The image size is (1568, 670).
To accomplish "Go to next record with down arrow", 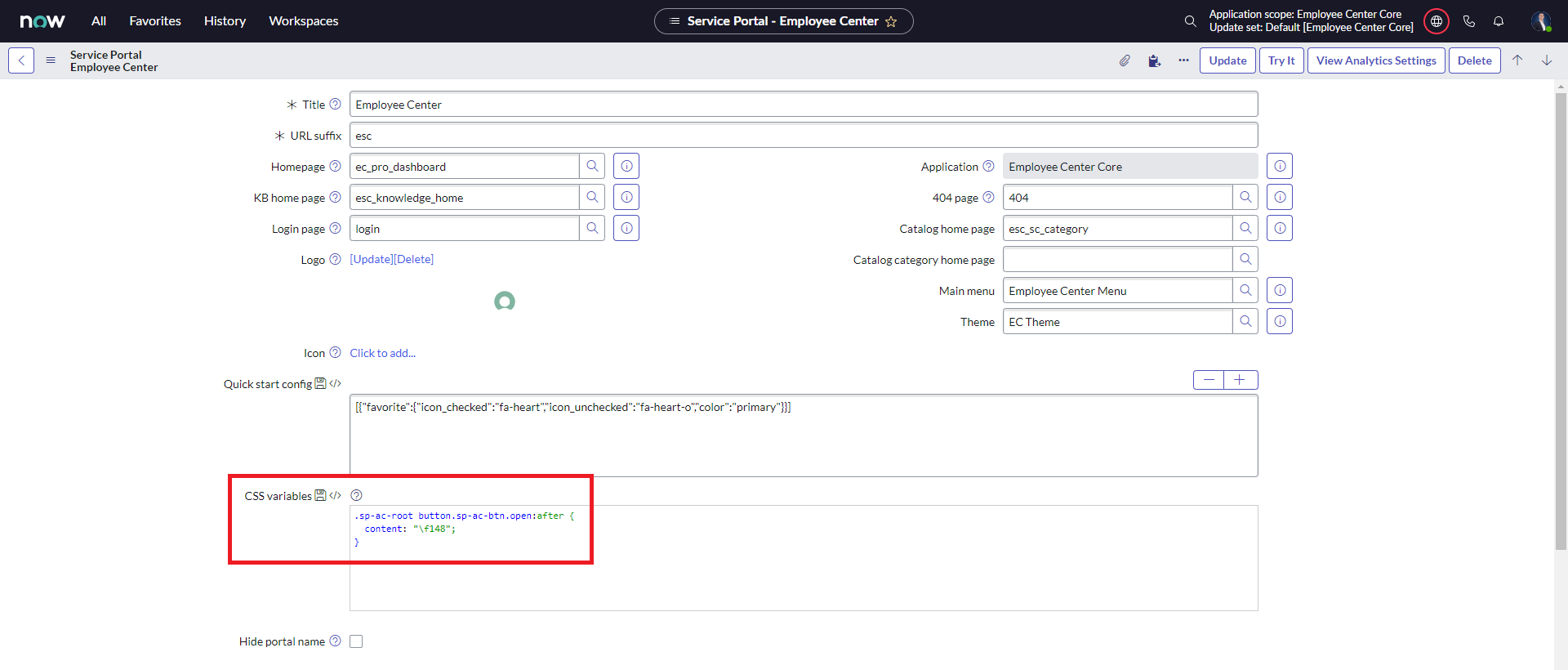I will (x=1547, y=60).
